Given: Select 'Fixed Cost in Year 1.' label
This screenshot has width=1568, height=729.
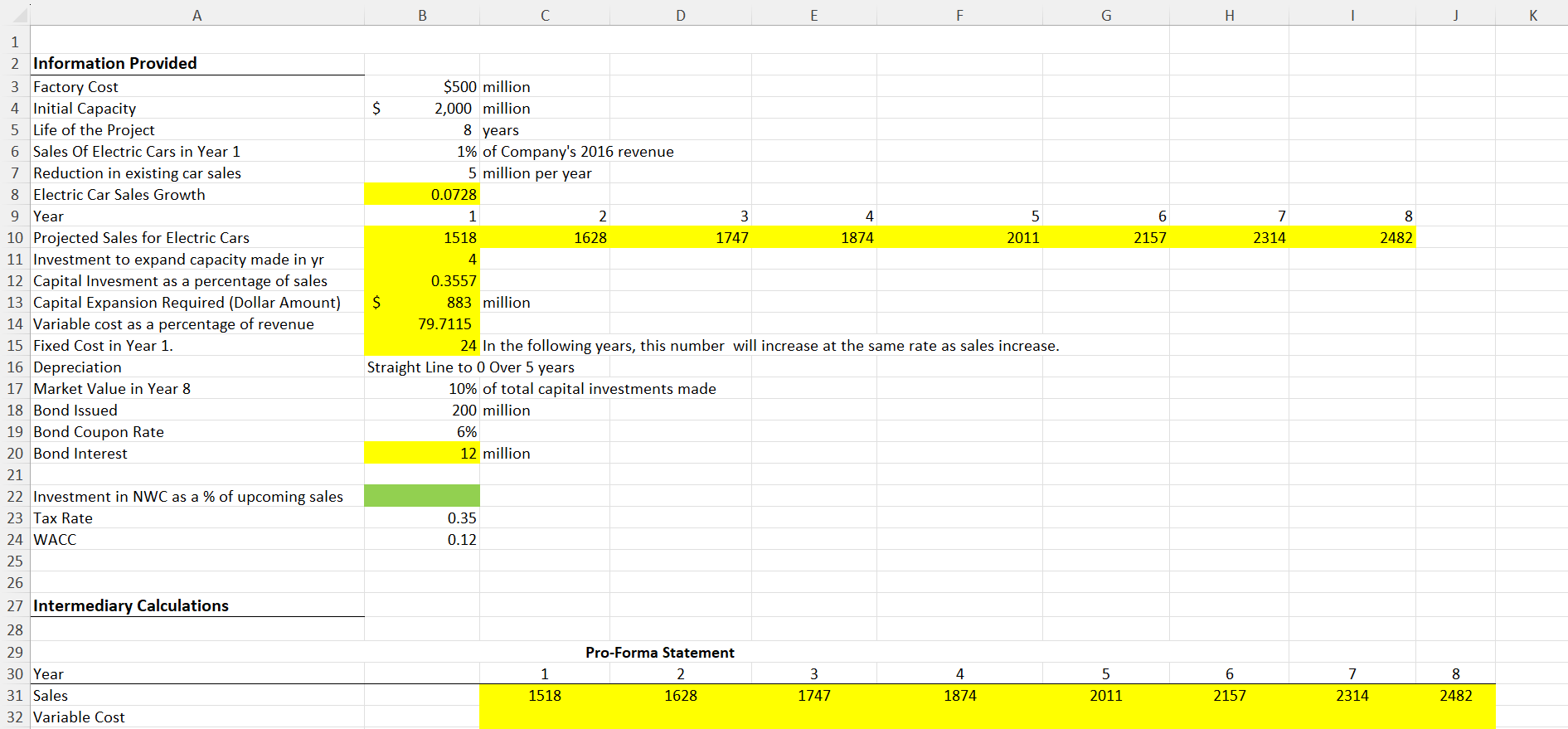Looking at the screenshot, I should click(197, 345).
